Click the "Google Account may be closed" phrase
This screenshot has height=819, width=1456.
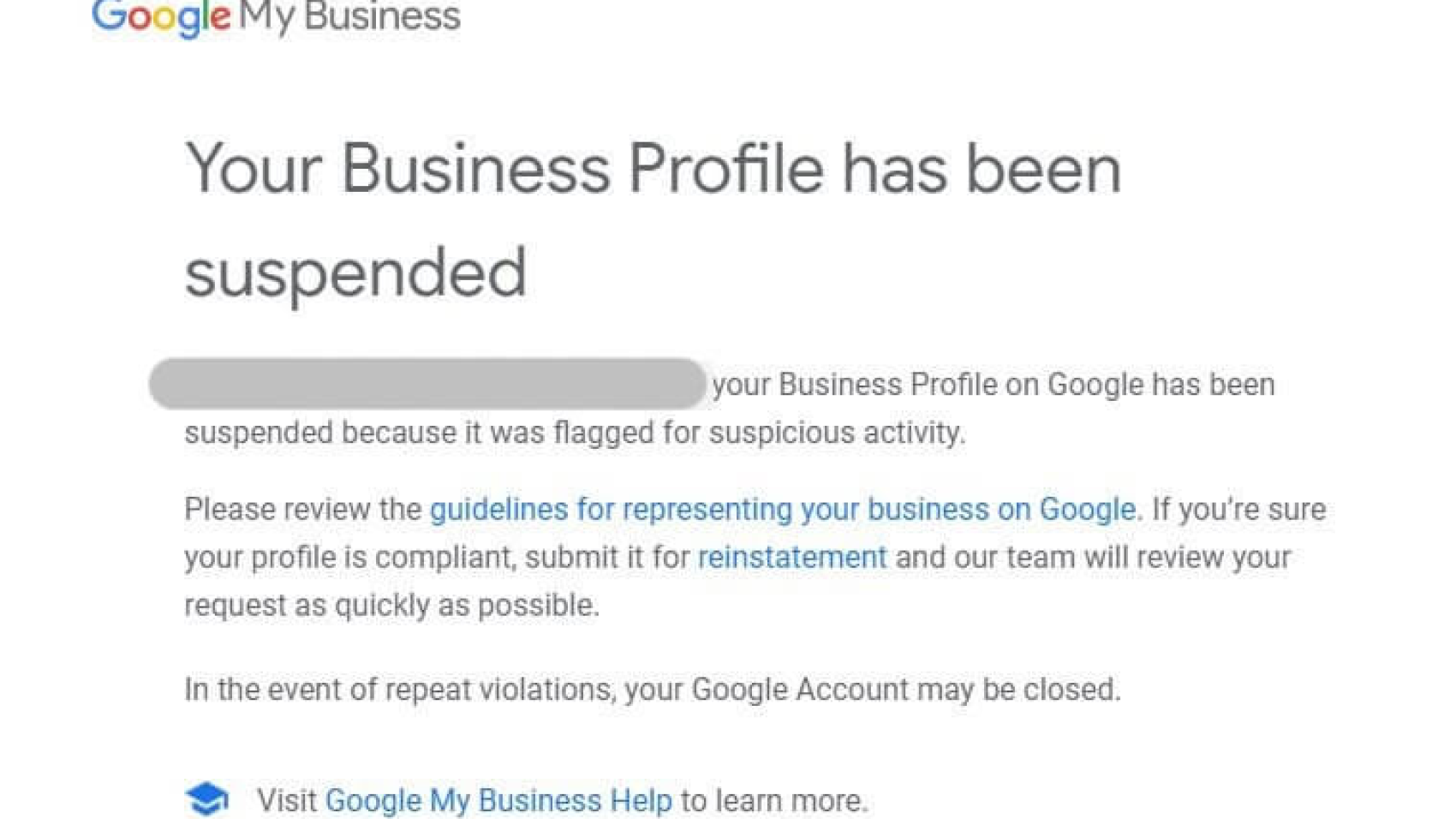905,690
